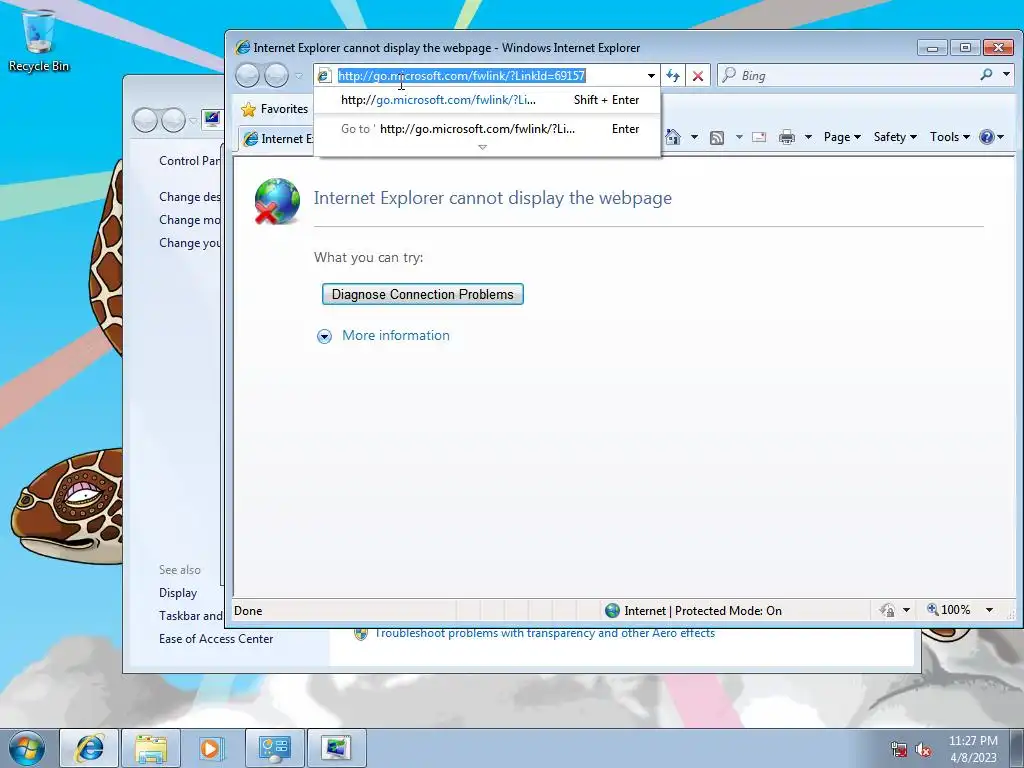
Task: Open the Feeds dropdown arrow
Action: point(739,137)
